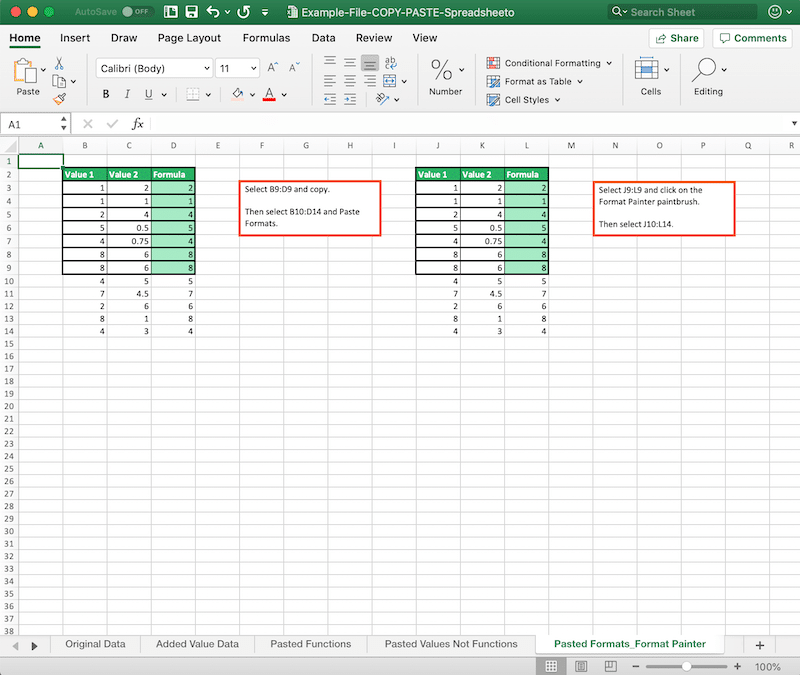Click the Save disk icon
Image resolution: width=800 pixels, height=675 pixels.
point(191,12)
